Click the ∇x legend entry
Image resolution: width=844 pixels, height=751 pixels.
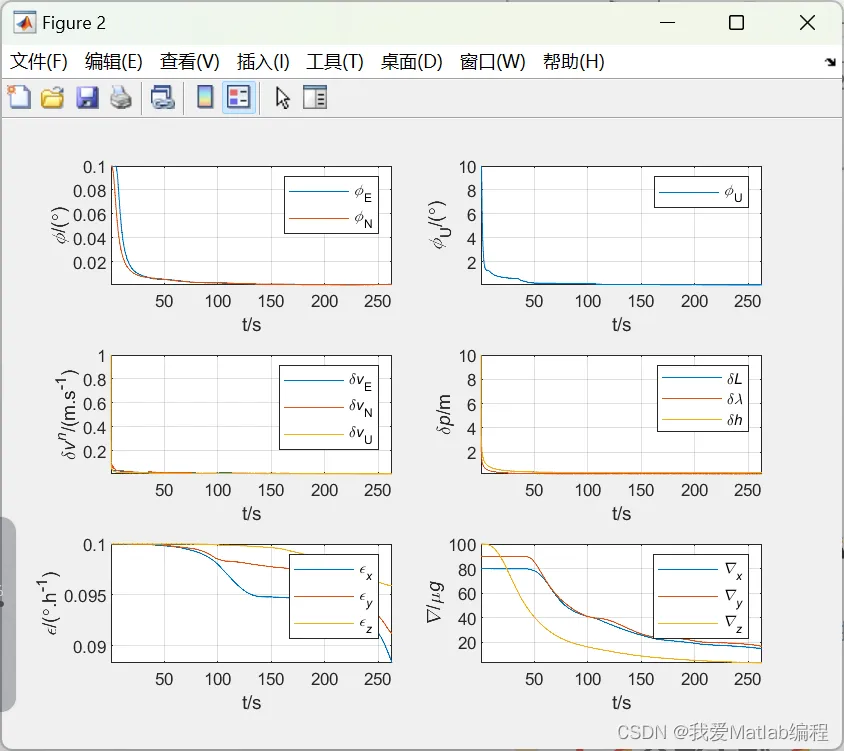[700, 570]
